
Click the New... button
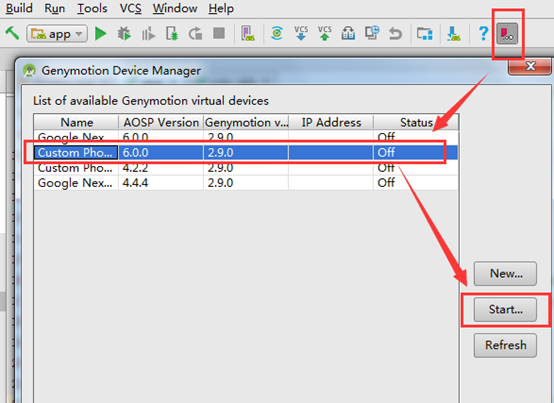(505, 273)
